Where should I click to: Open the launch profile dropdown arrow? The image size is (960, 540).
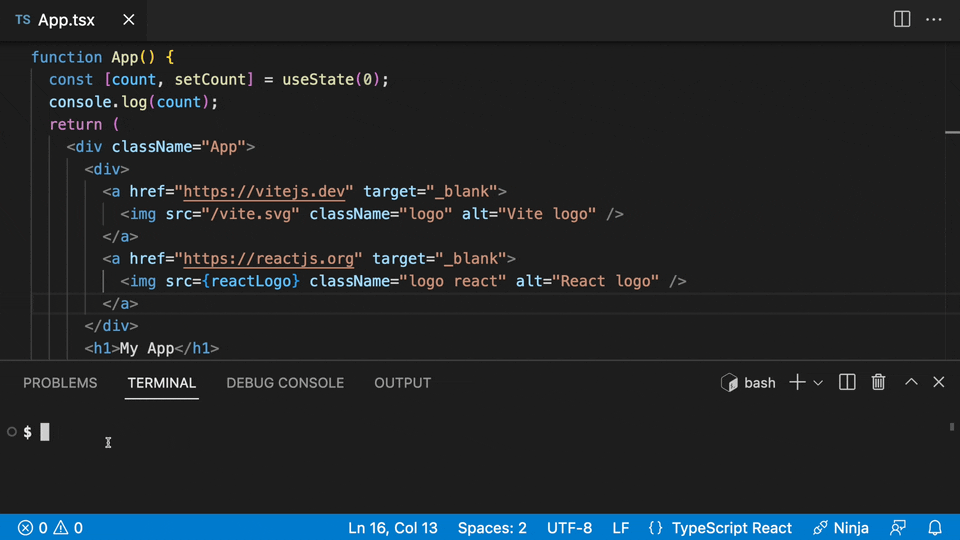click(x=818, y=382)
